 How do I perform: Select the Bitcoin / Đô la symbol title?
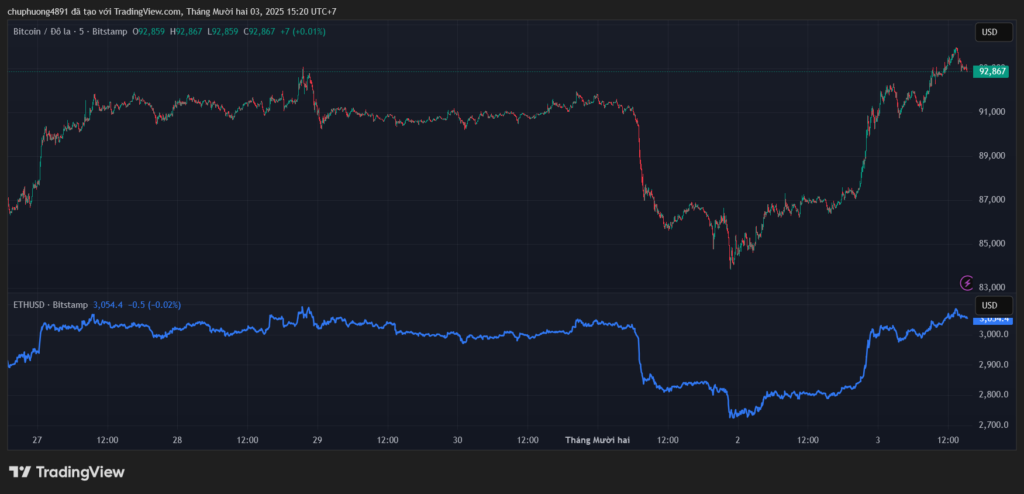(x=69, y=32)
